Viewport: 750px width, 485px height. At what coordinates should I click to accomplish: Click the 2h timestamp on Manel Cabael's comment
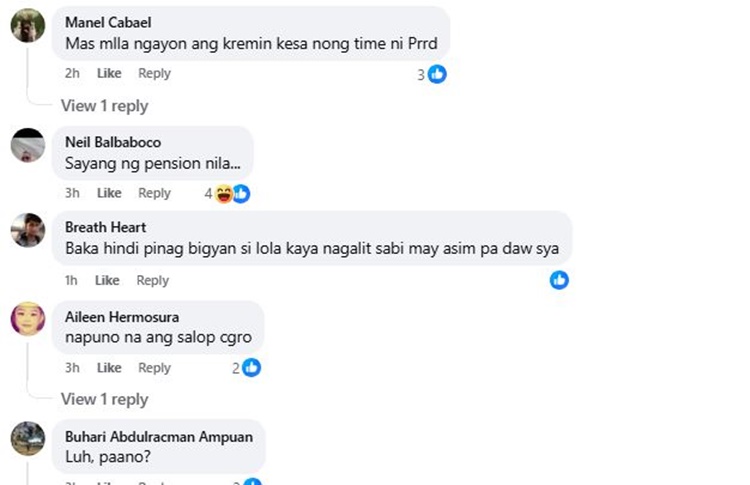(x=72, y=73)
